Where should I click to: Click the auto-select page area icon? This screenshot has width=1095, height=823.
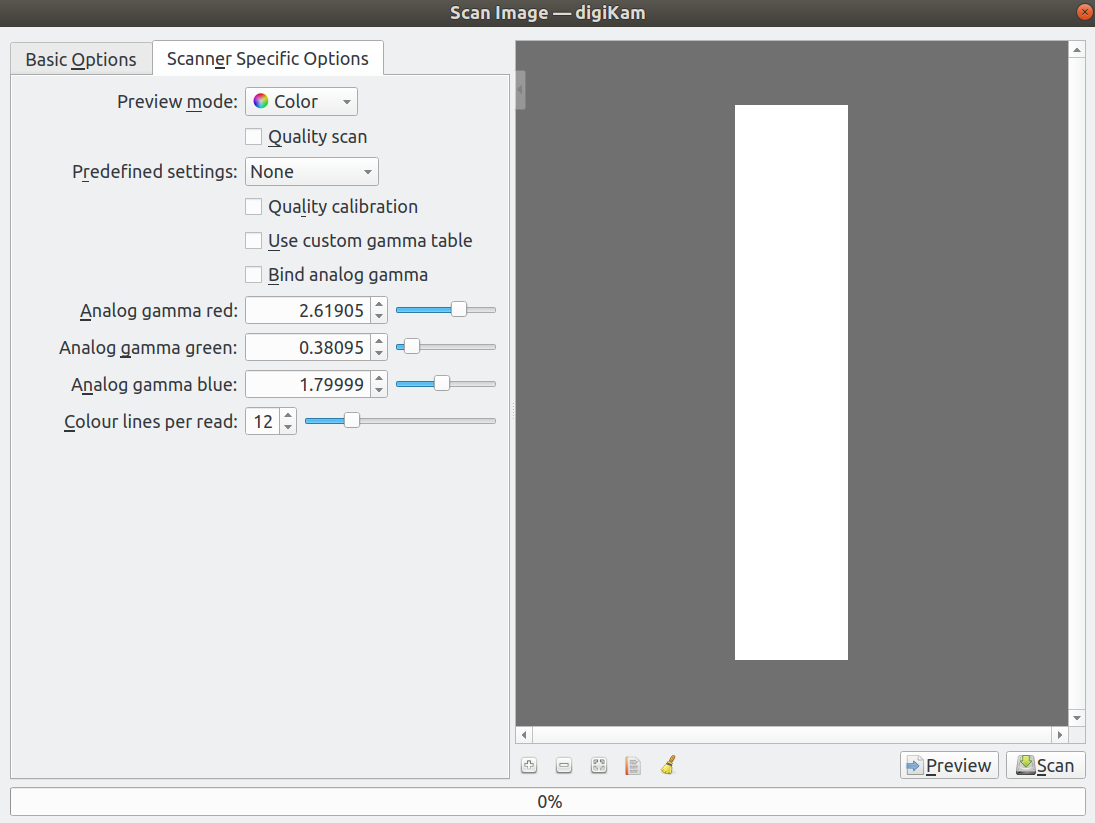click(x=632, y=766)
